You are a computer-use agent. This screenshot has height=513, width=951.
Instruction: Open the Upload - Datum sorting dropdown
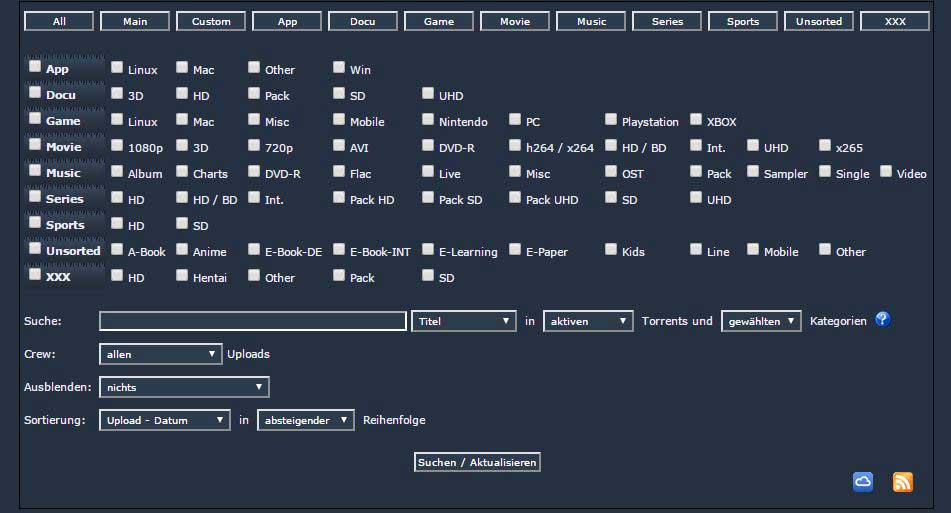point(165,420)
